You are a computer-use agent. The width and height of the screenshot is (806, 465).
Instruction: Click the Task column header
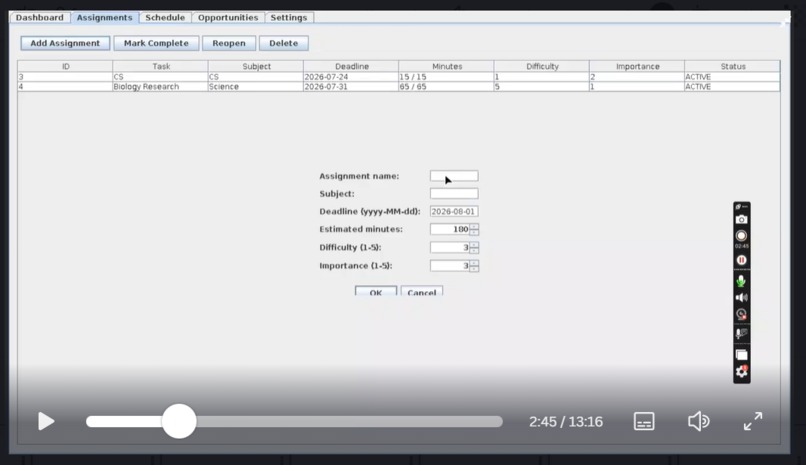[x=161, y=66]
